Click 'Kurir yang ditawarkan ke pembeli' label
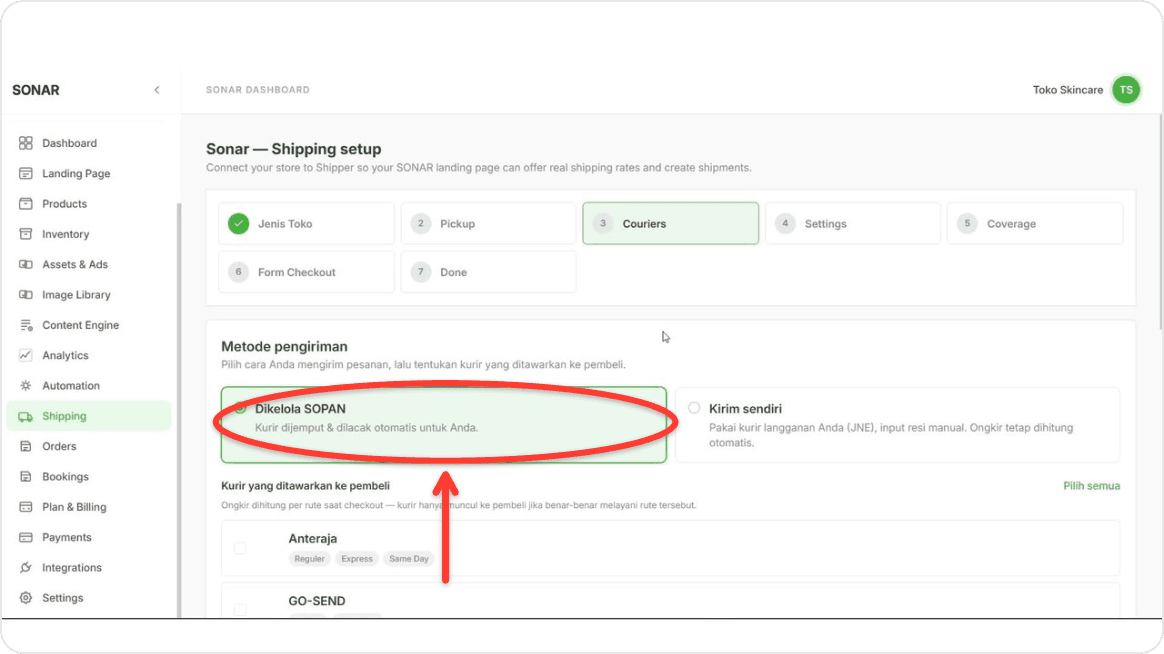Image resolution: width=1164 pixels, height=654 pixels. [305, 485]
